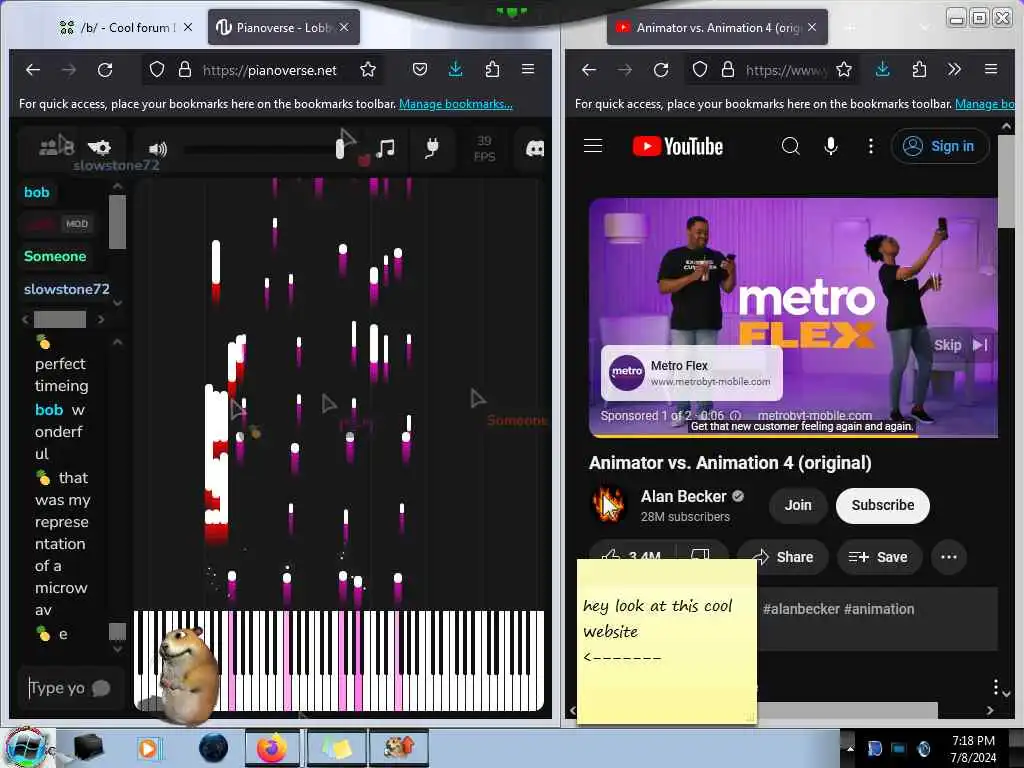1024x768 pixels.
Task: Open the Windows Start button
Action: tap(27, 748)
